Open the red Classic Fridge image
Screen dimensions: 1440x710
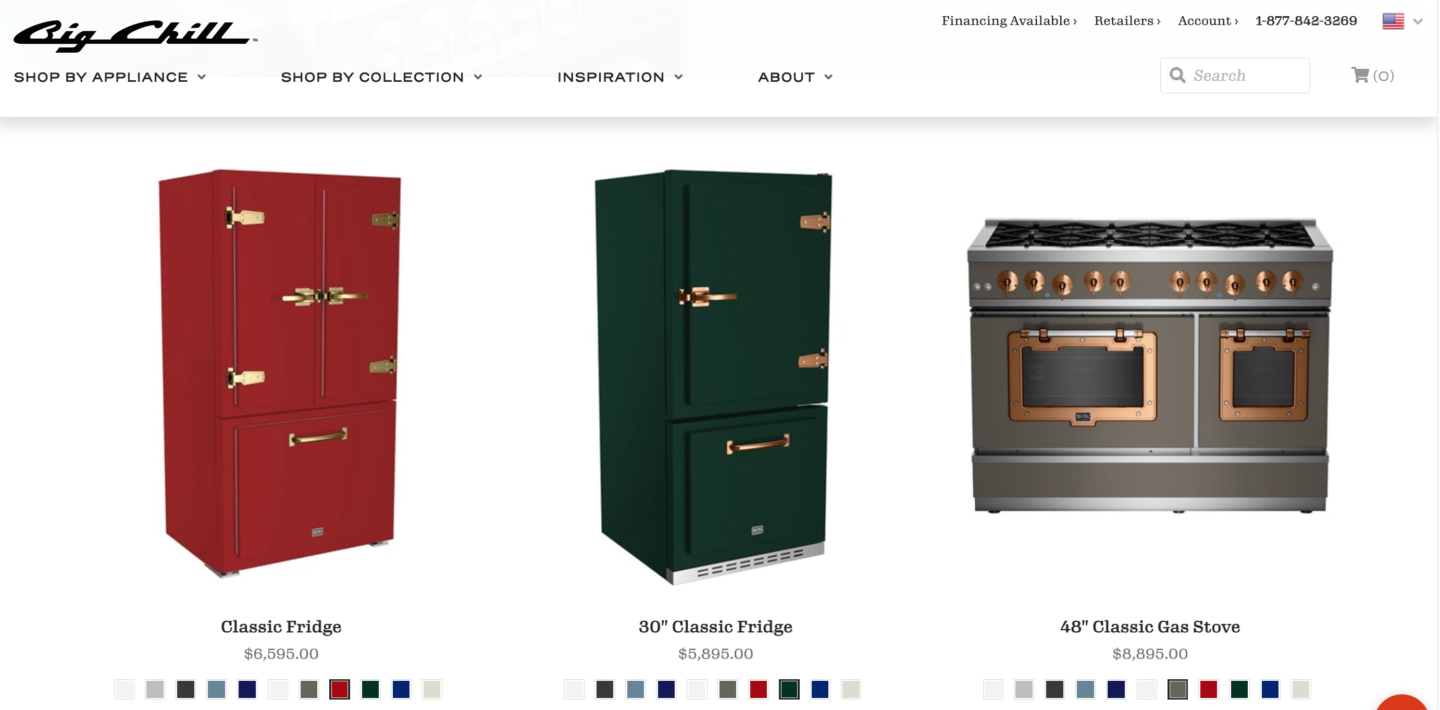tap(281, 373)
